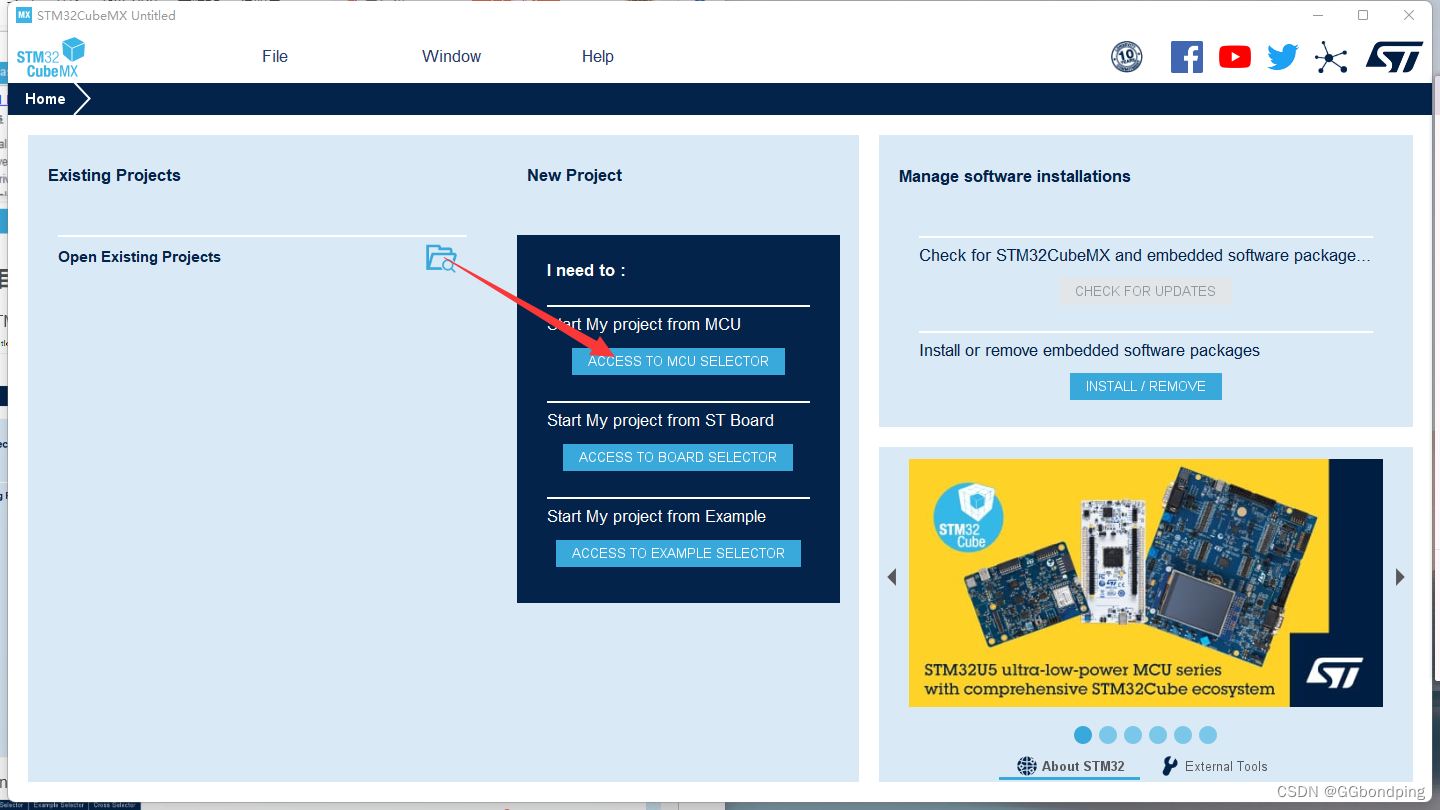The height and width of the screenshot is (810, 1440).
Task: Click Start My project from Example text
Action: [x=656, y=517]
